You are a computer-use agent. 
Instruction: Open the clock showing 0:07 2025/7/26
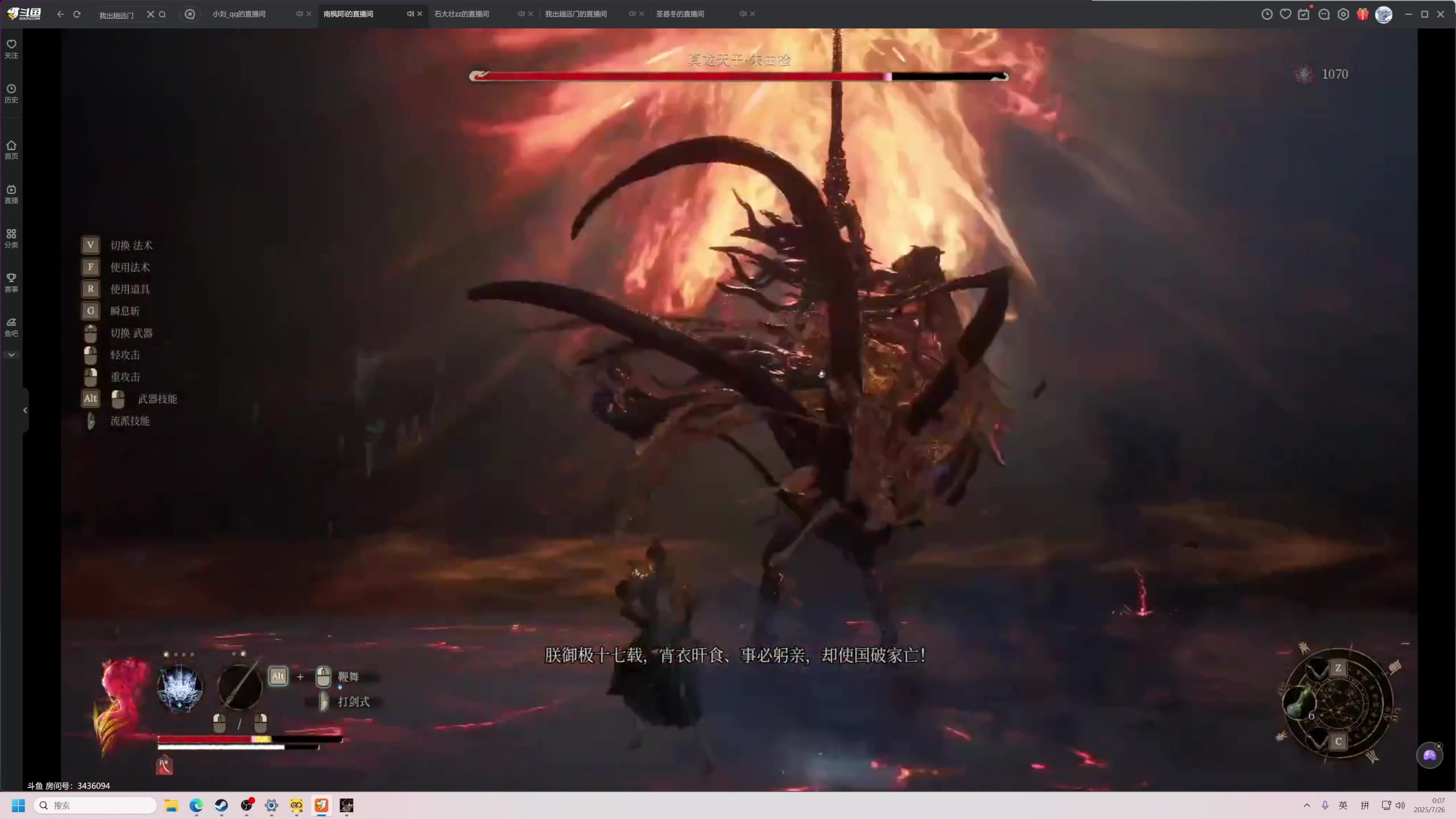tap(1429, 805)
